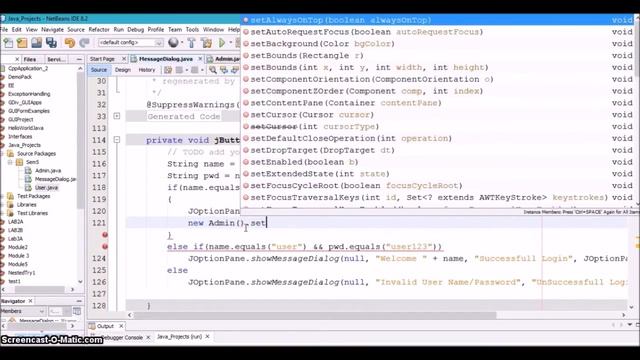Close the MessageDialog.java tab
The image size is (640, 360).
point(200,59)
